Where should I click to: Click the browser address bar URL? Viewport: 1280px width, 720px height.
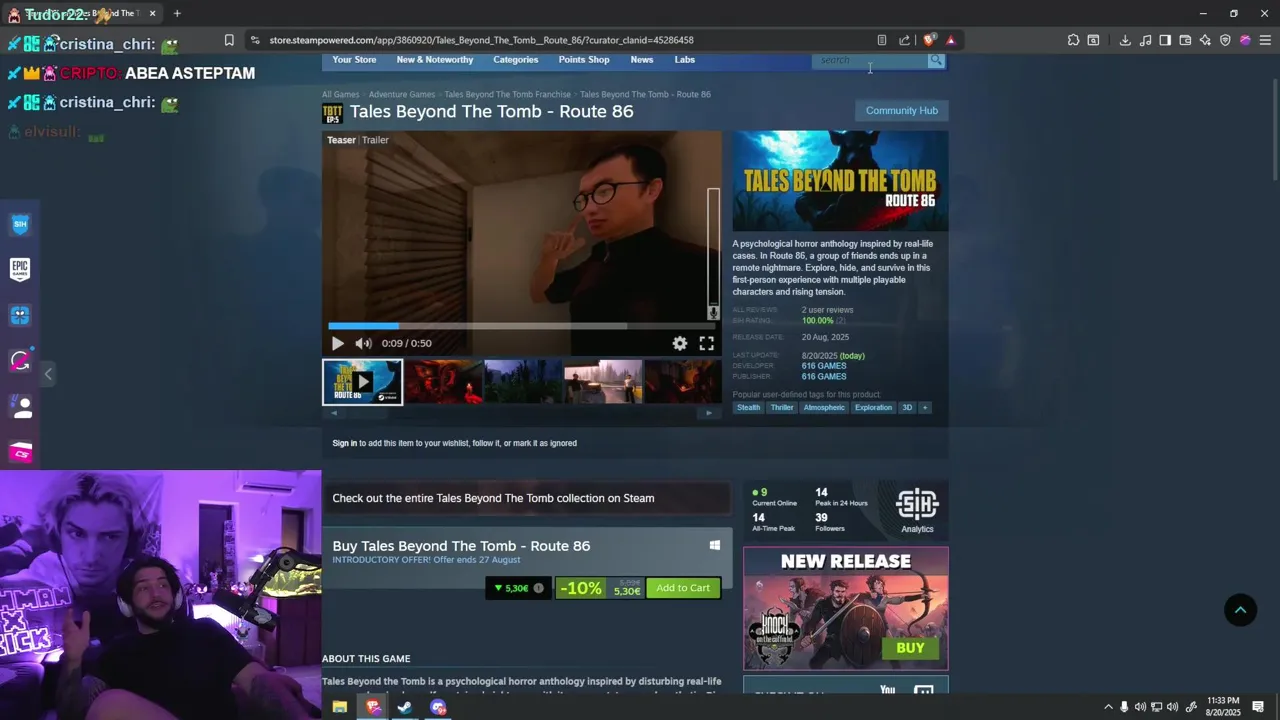(481, 40)
